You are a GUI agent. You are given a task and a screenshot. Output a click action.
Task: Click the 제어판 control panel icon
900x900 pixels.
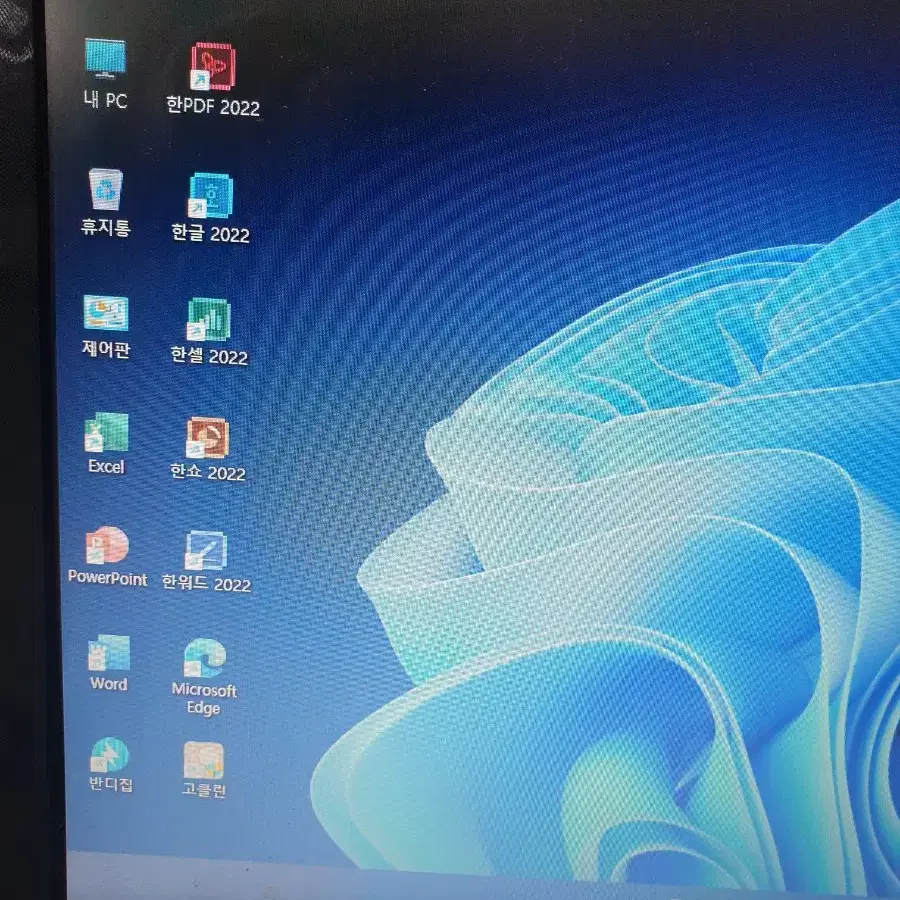point(106,313)
